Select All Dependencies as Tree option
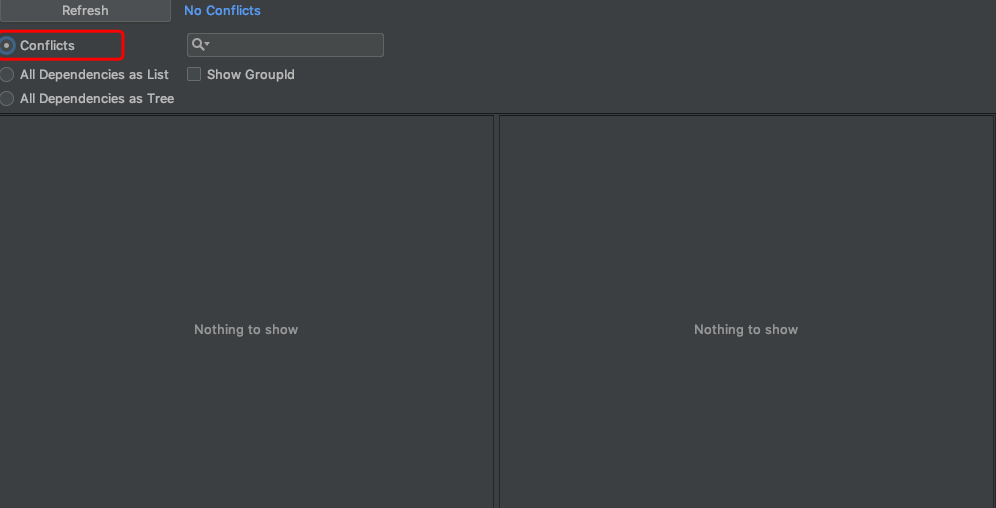Image resolution: width=996 pixels, height=508 pixels. click(7, 98)
